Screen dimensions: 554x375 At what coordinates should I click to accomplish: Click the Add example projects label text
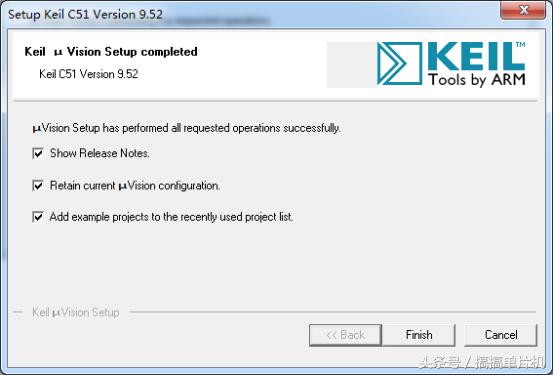[x=171, y=217]
